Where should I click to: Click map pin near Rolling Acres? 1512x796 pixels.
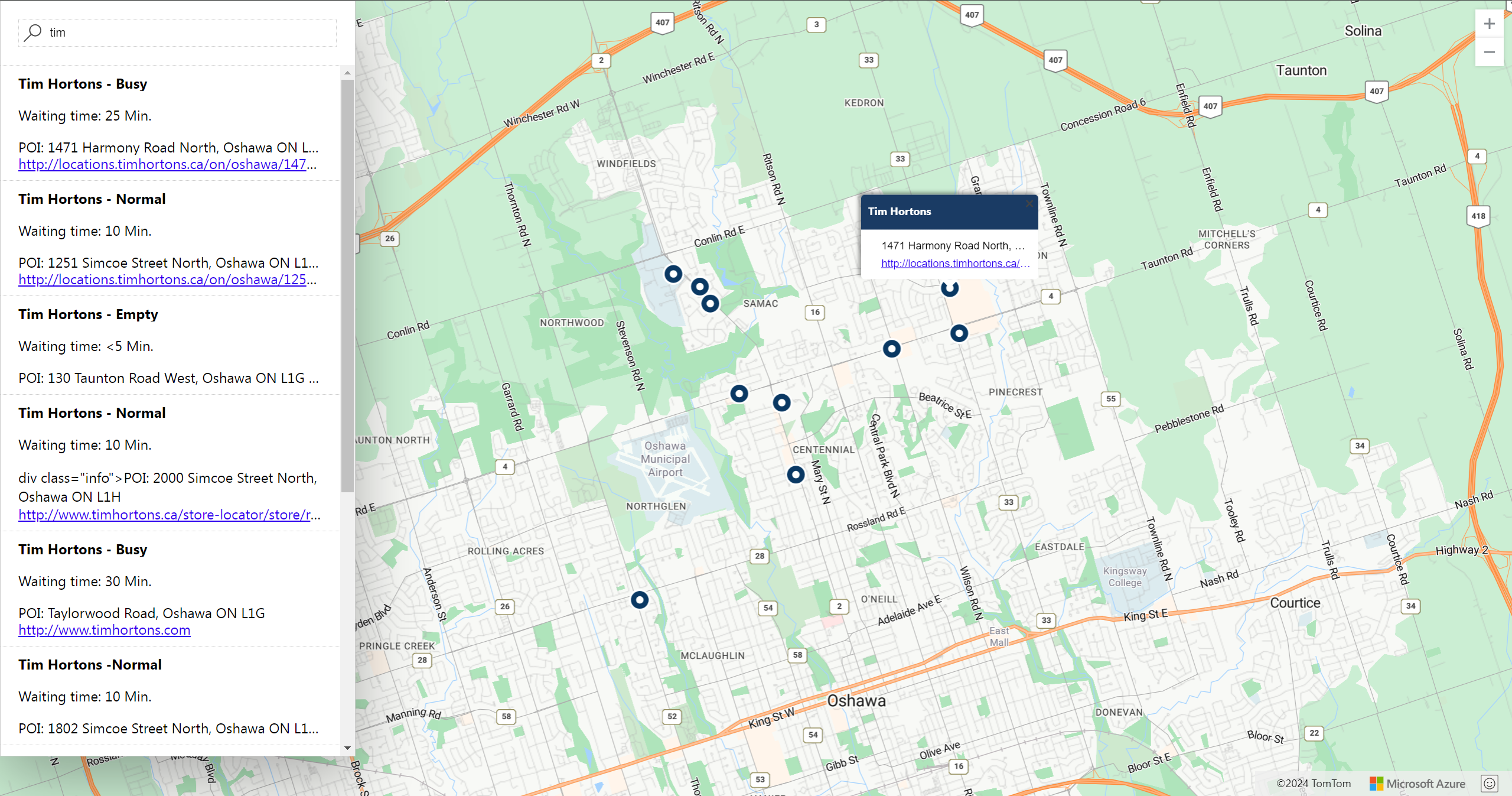coord(640,600)
